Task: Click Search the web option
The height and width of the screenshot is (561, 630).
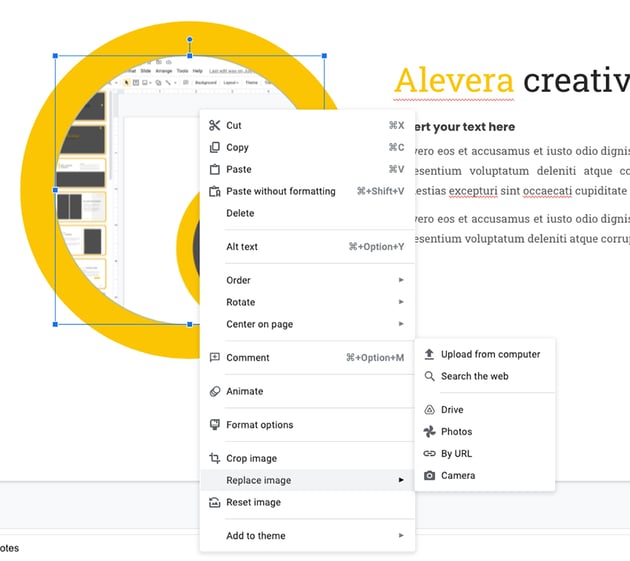Action: click(474, 377)
